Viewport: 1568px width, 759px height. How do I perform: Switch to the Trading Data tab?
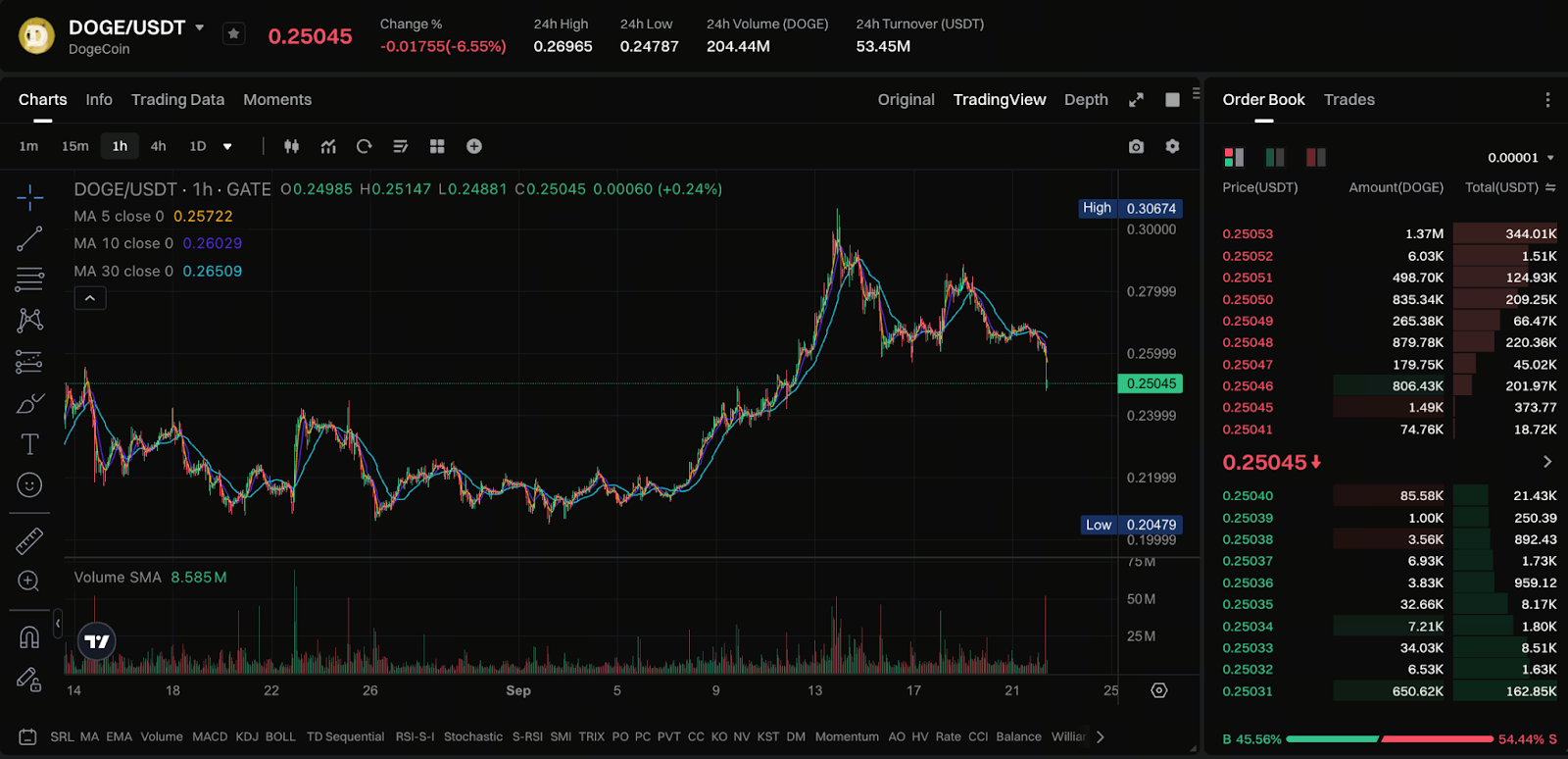(x=177, y=100)
